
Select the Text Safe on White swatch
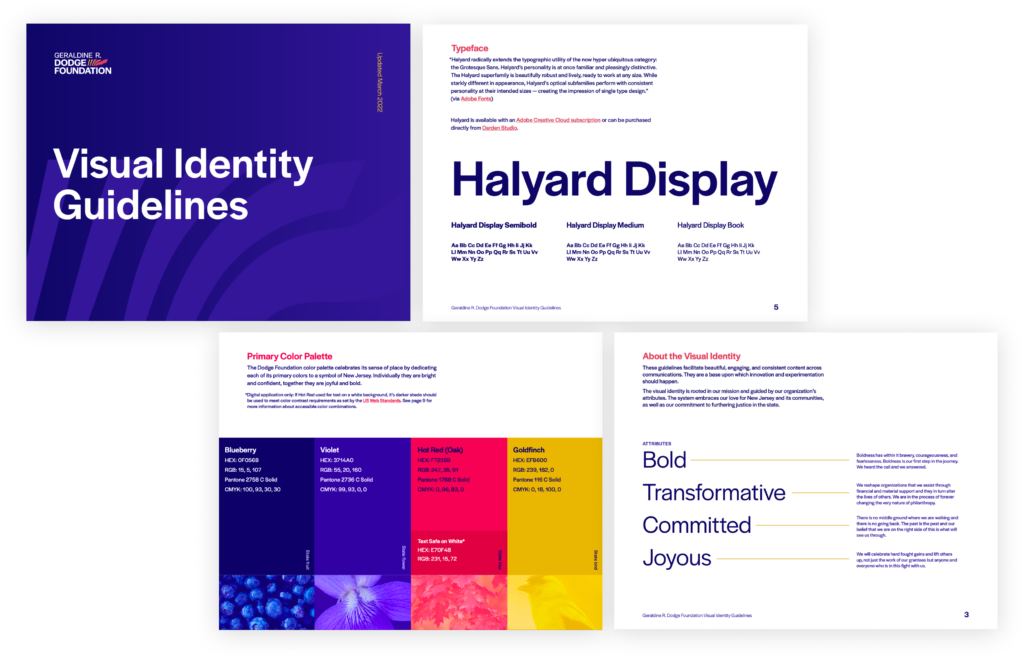point(459,554)
